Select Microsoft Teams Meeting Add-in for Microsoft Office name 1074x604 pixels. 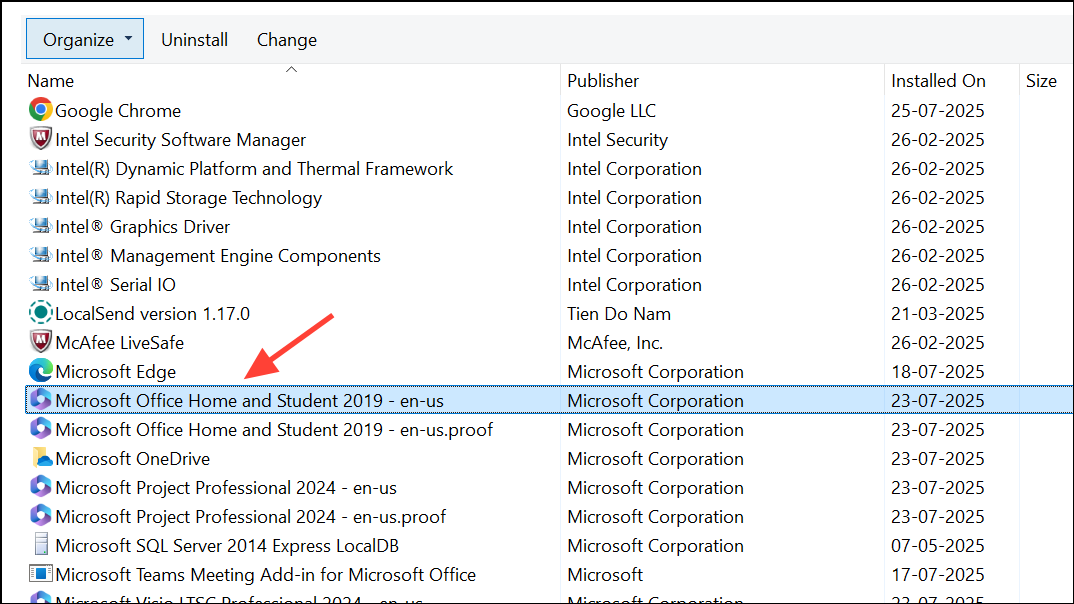(x=265, y=575)
